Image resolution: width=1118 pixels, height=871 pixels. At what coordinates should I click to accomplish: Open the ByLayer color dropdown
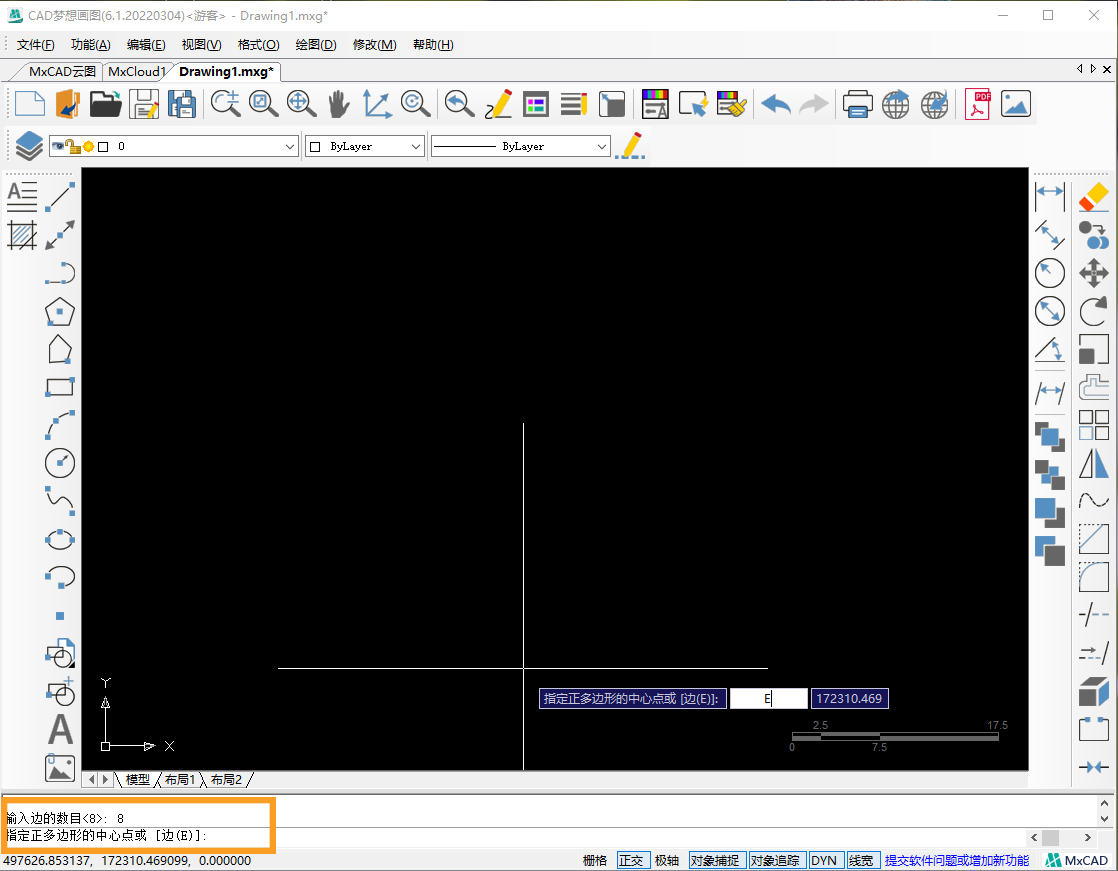click(416, 146)
